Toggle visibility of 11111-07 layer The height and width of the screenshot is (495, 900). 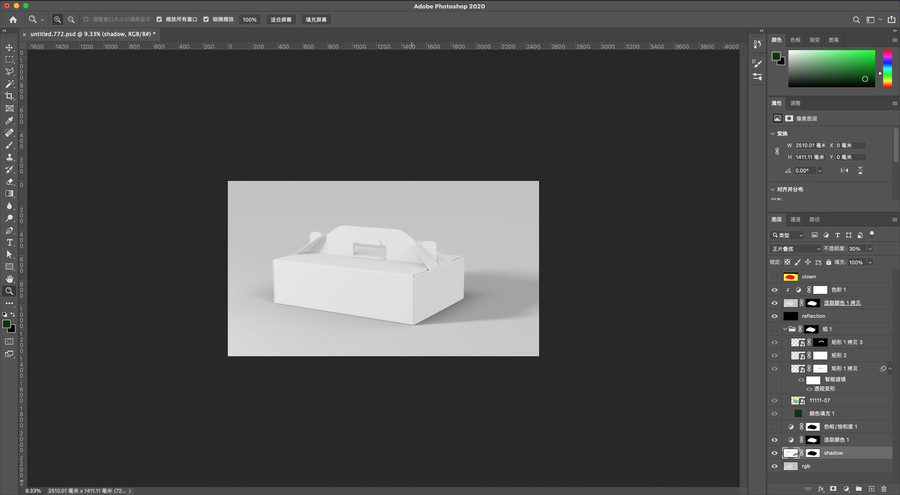point(774,401)
